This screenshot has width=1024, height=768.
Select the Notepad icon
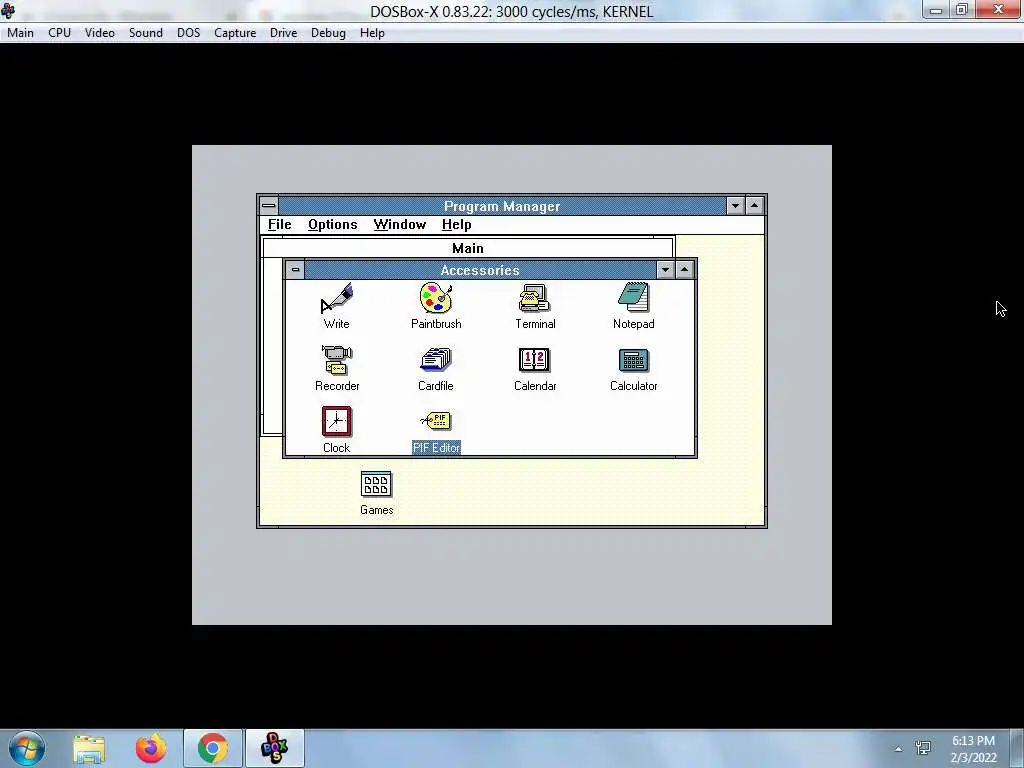pos(633,298)
